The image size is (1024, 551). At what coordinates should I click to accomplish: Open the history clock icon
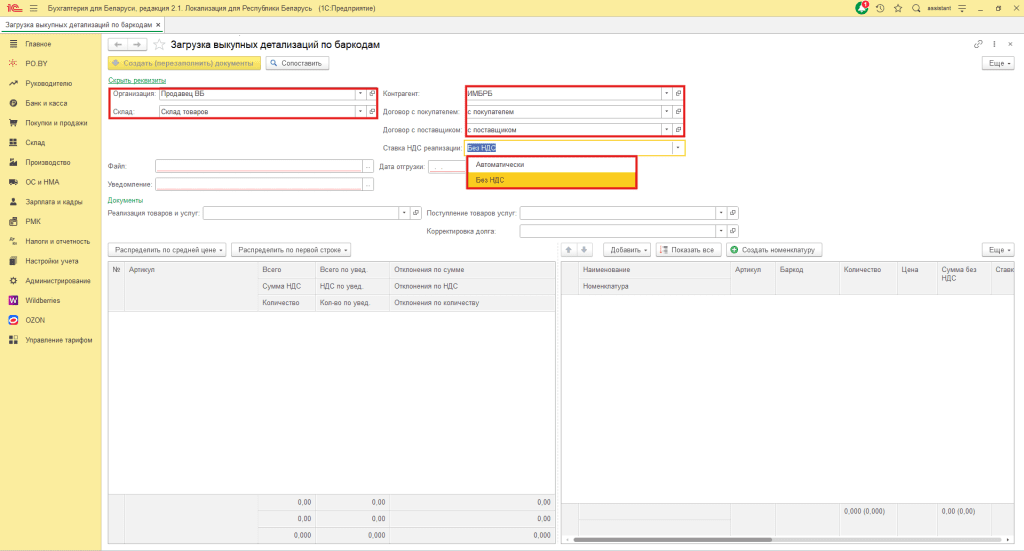880,8
